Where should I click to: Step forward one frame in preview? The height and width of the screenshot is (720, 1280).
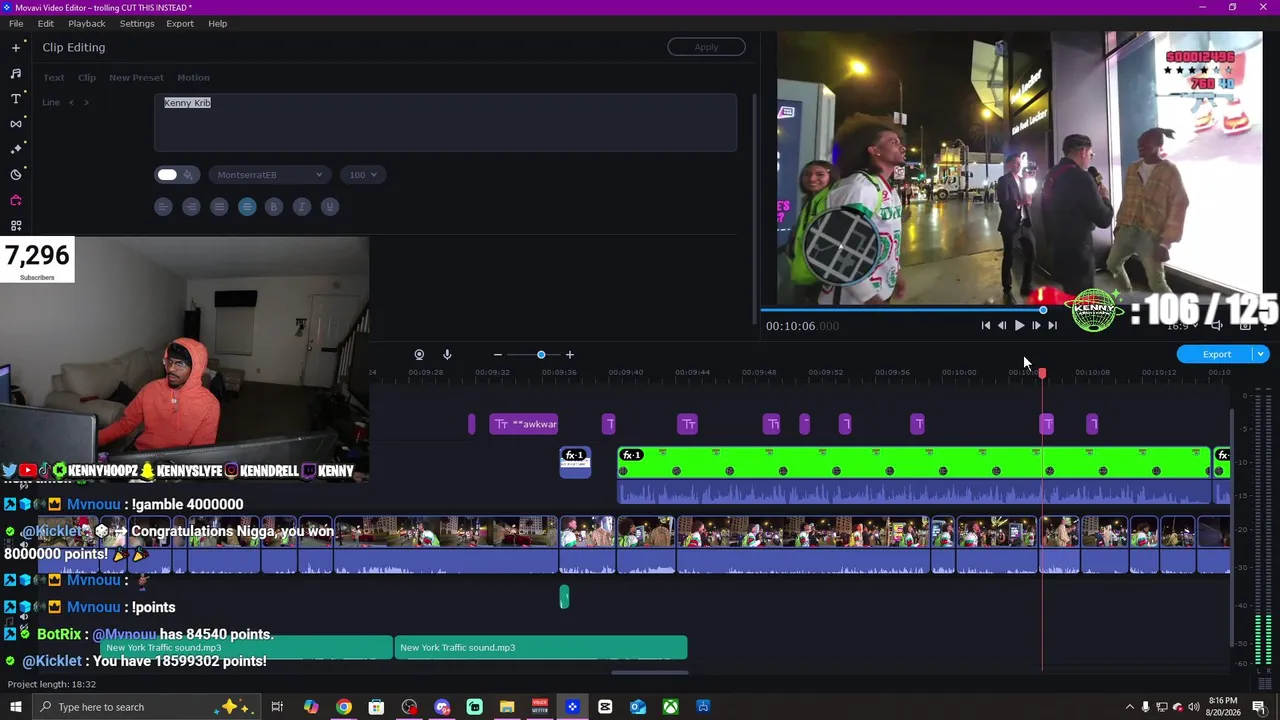point(1036,325)
